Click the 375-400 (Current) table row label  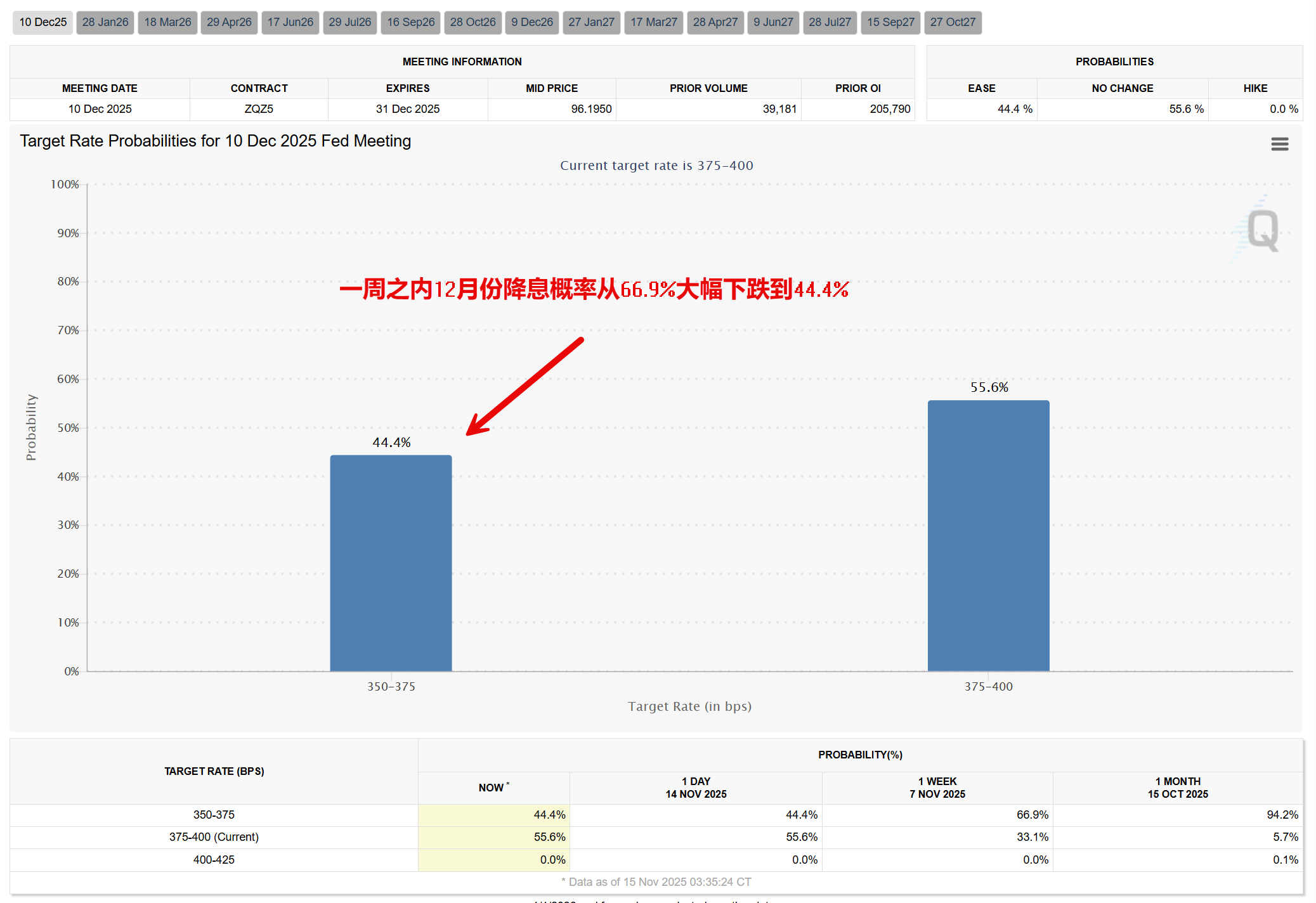click(214, 837)
